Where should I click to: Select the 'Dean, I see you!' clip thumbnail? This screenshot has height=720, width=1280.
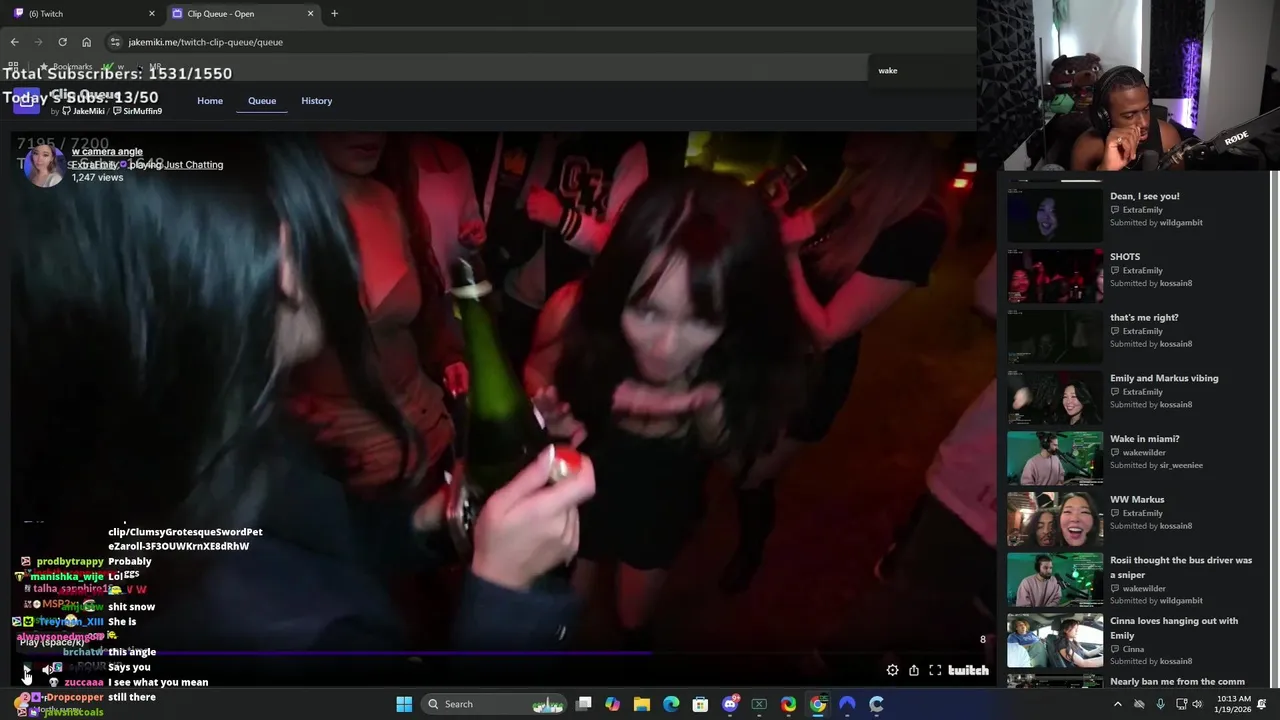pos(1055,215)
